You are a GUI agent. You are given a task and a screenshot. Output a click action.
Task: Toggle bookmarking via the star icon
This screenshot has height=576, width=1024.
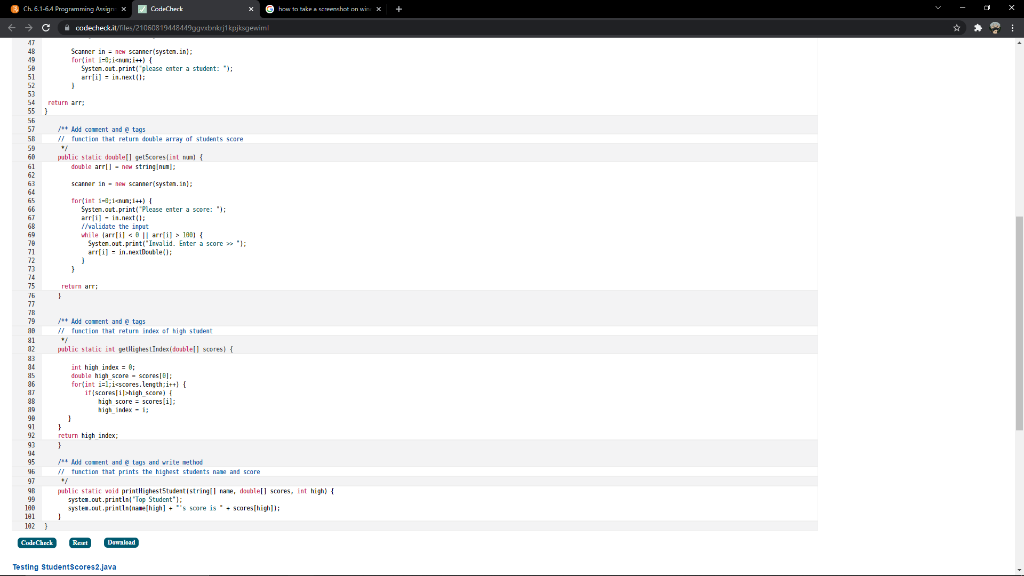[957, 28]
